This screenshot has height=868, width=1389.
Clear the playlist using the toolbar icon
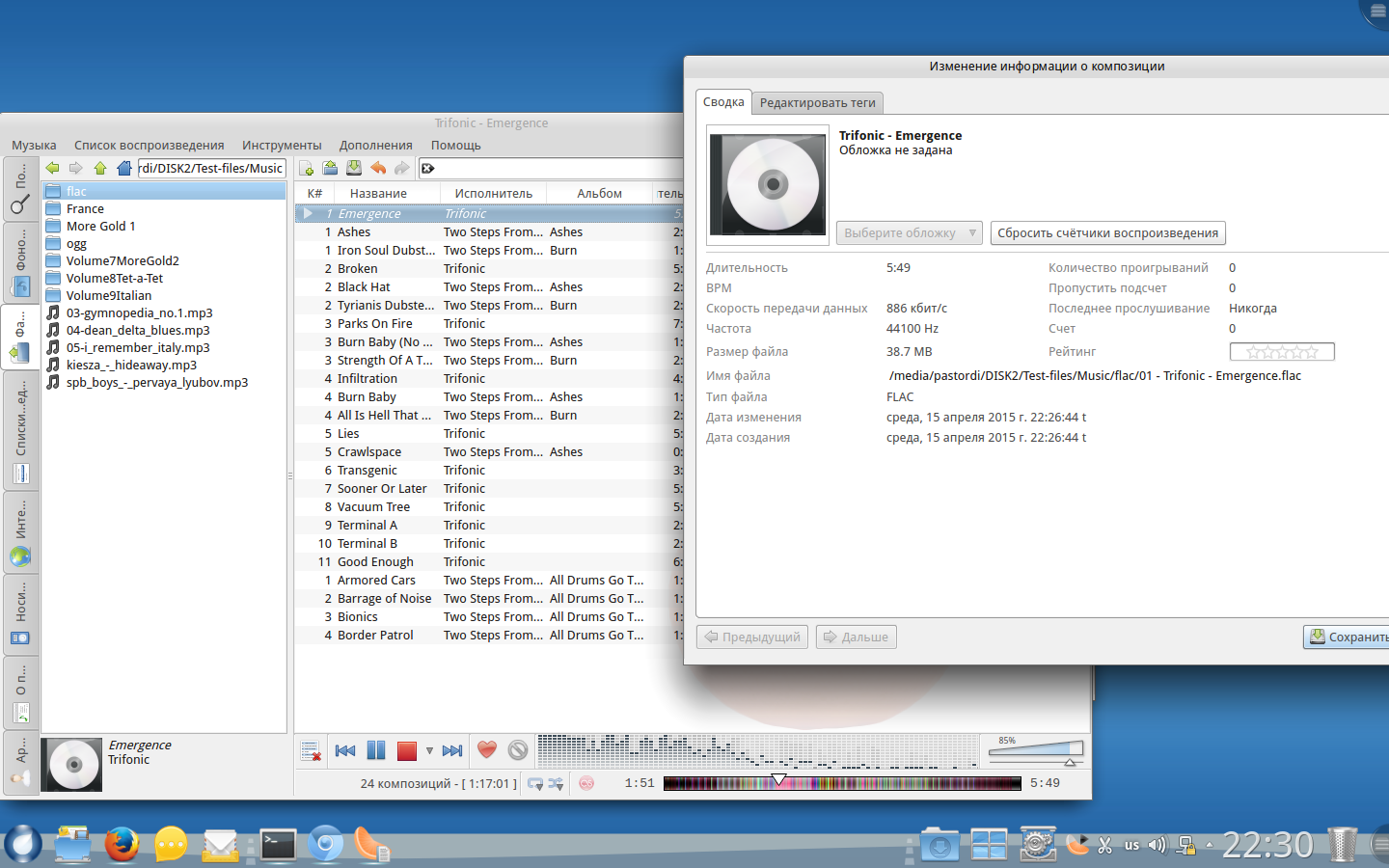311,750
